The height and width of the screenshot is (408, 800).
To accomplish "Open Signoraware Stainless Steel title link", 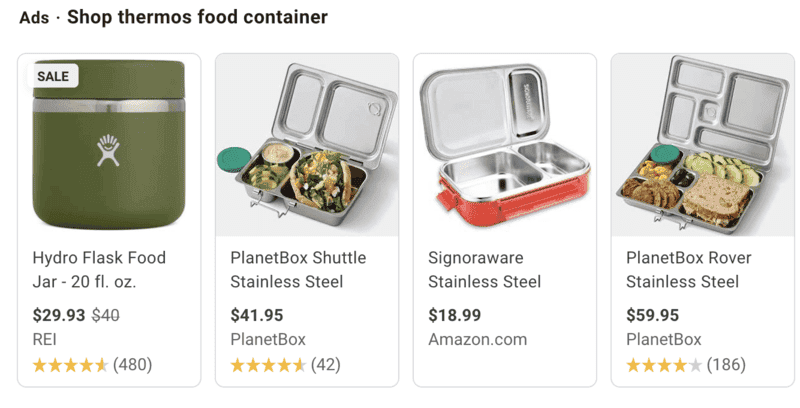I will (484, 270).
